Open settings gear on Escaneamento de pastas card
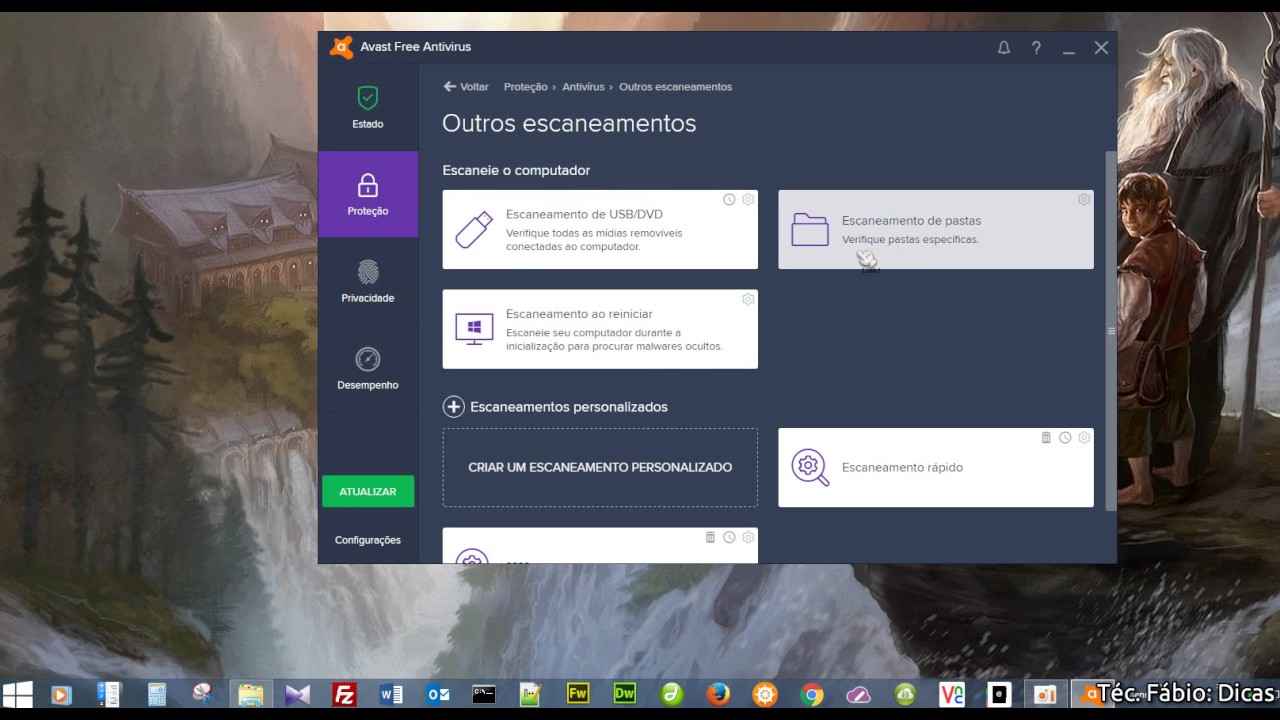The width and height of the screenshot is (1280, 720). tap(1083, 199)
